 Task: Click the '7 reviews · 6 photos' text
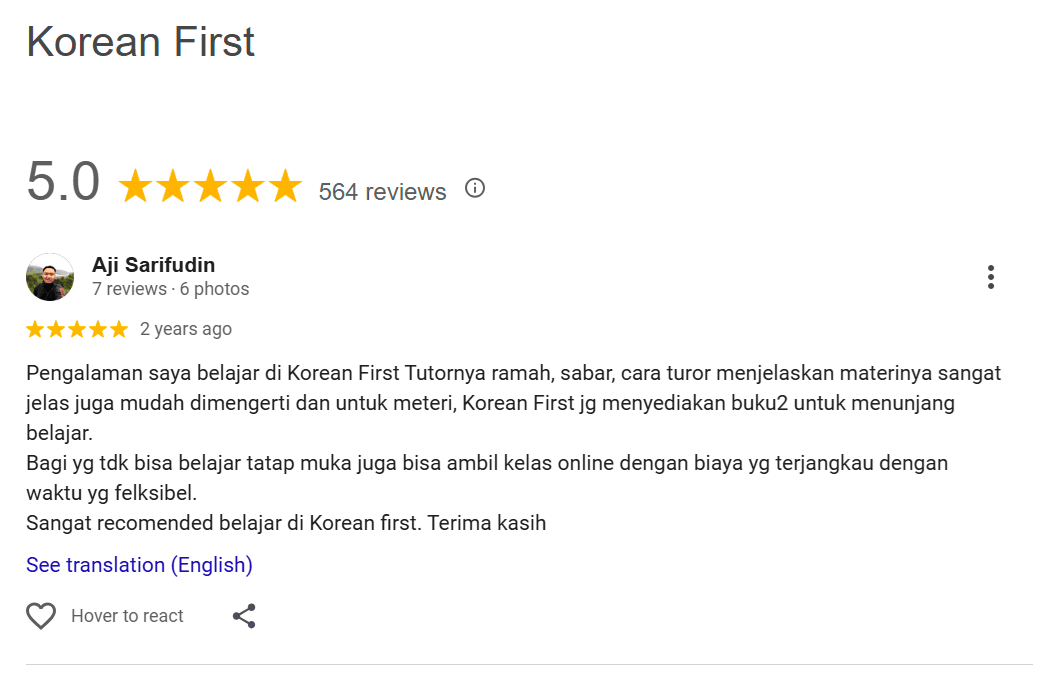tap(170, 289)
